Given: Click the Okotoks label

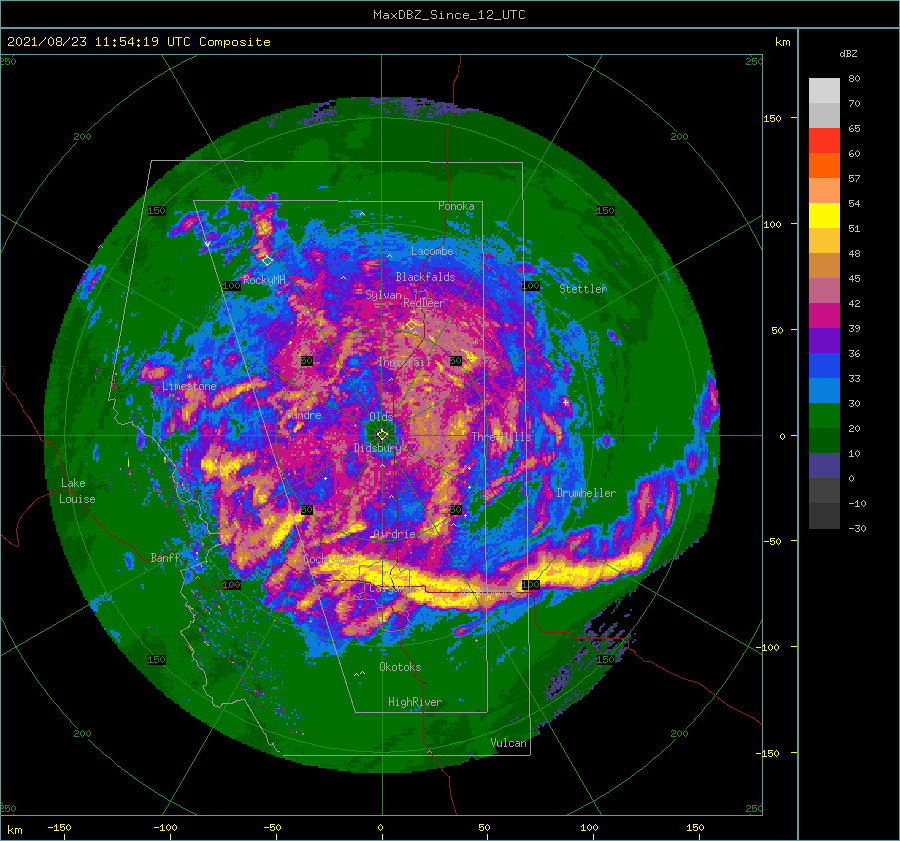Looking at the screenshot, I should point(400,667).
